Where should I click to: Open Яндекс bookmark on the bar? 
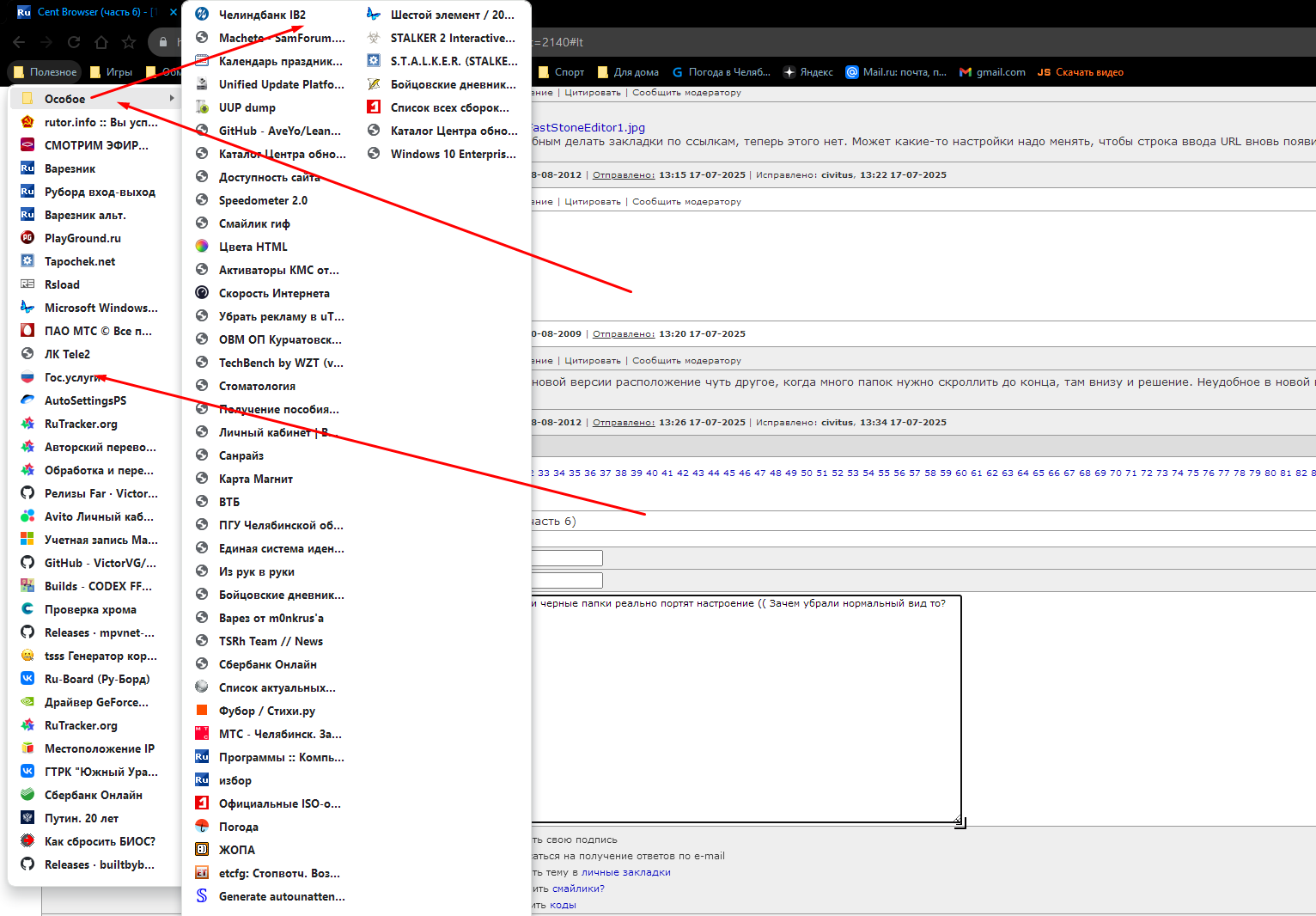808,72
